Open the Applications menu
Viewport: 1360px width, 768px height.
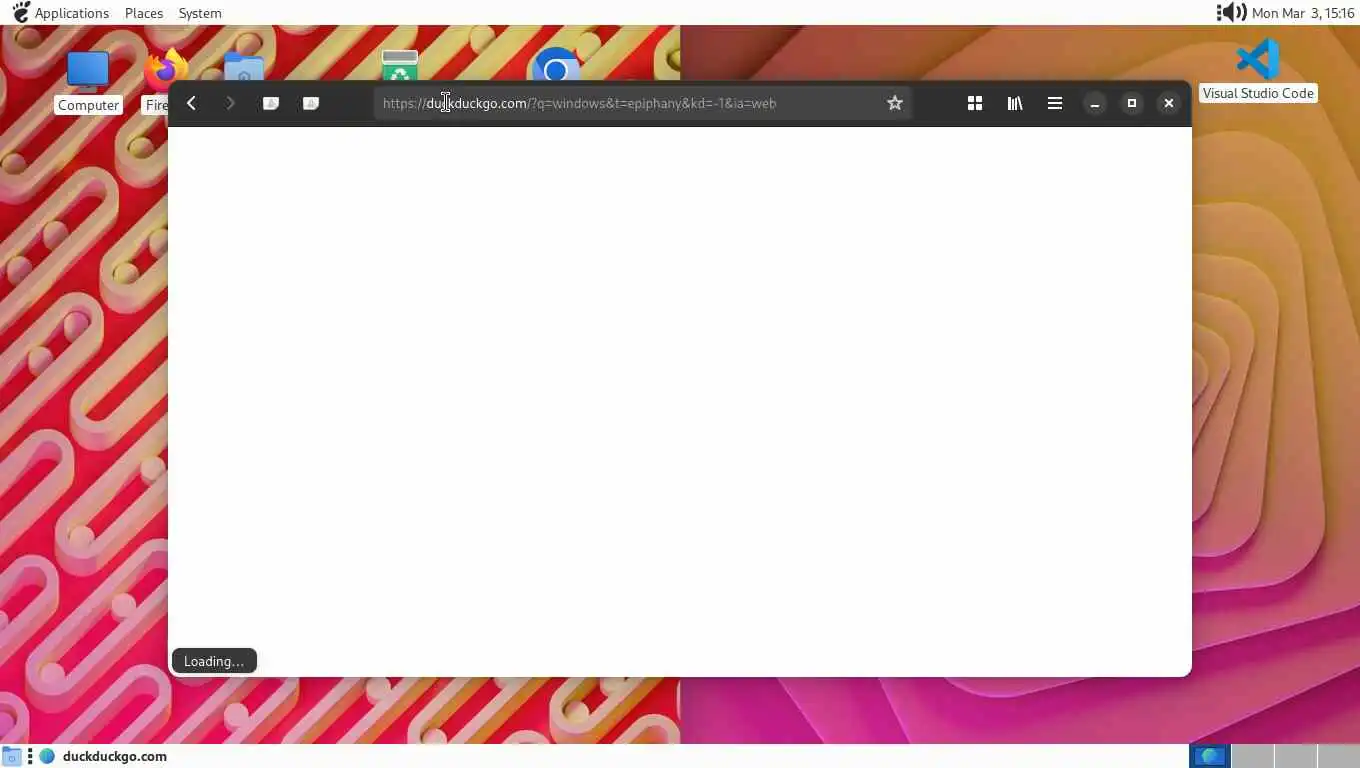60,13
